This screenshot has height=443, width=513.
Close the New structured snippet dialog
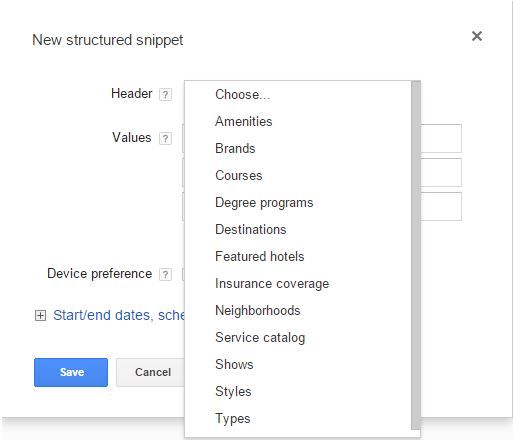coord(477,36)
